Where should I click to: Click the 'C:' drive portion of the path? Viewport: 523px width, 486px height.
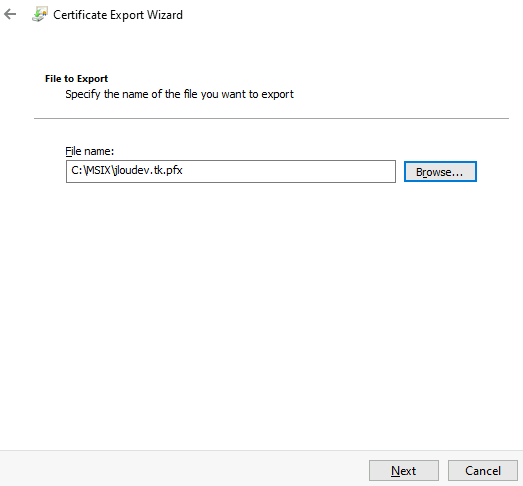pyautogui.click(x=76, y=170)
